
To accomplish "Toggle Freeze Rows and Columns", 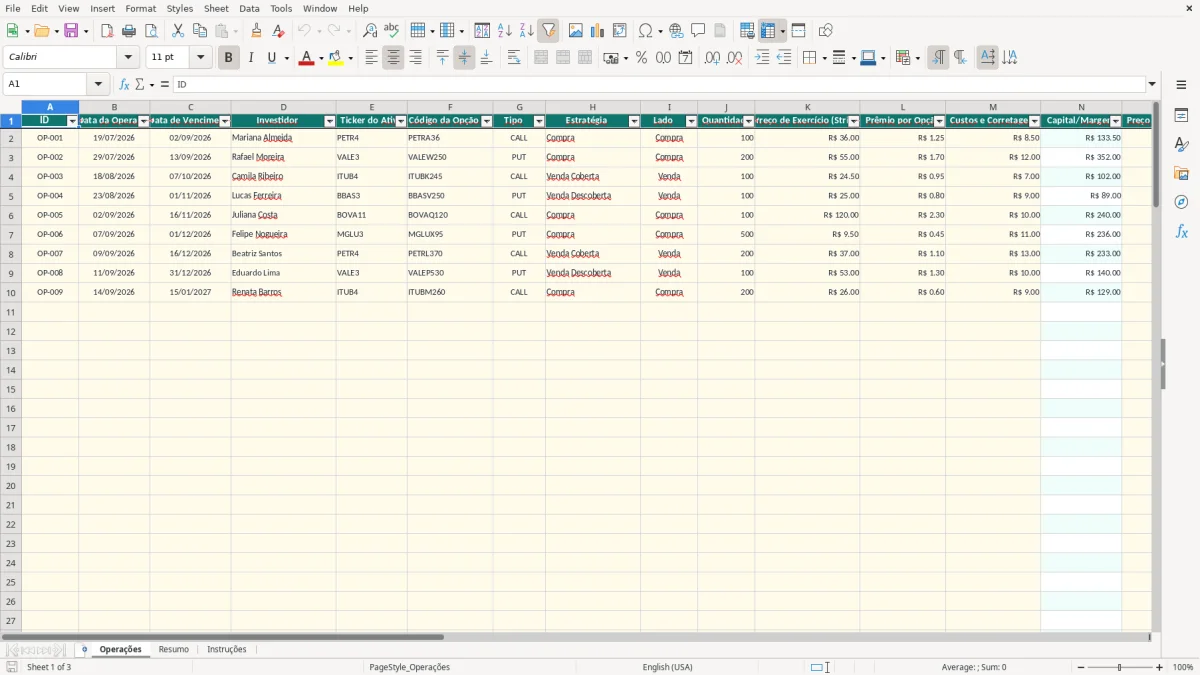I will click(x=767, y=31).
